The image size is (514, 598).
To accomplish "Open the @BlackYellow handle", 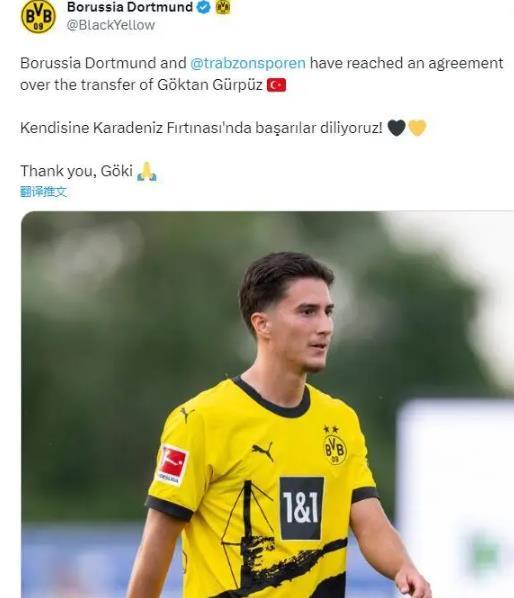I will pyautogui.click(x=111, y=25).
